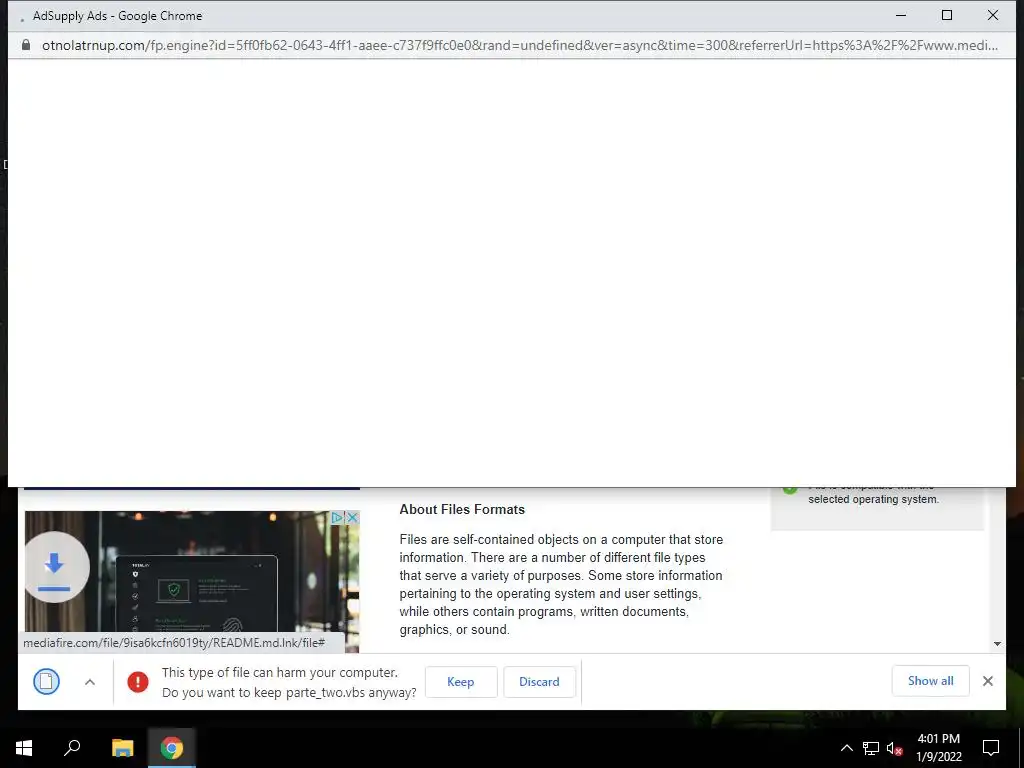The height and width of the screenshot is (768, 1024).
Task: Keep the parte_two.vbs download
Action: point(460,681)
